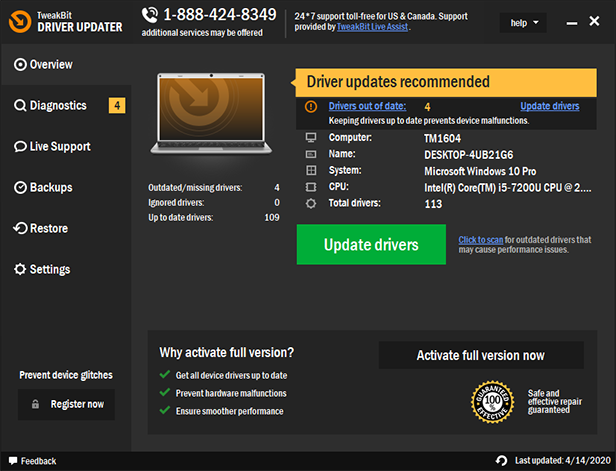Click the Update drivers text link
Viewport: 616px width, 471px height.
[550, 106]
